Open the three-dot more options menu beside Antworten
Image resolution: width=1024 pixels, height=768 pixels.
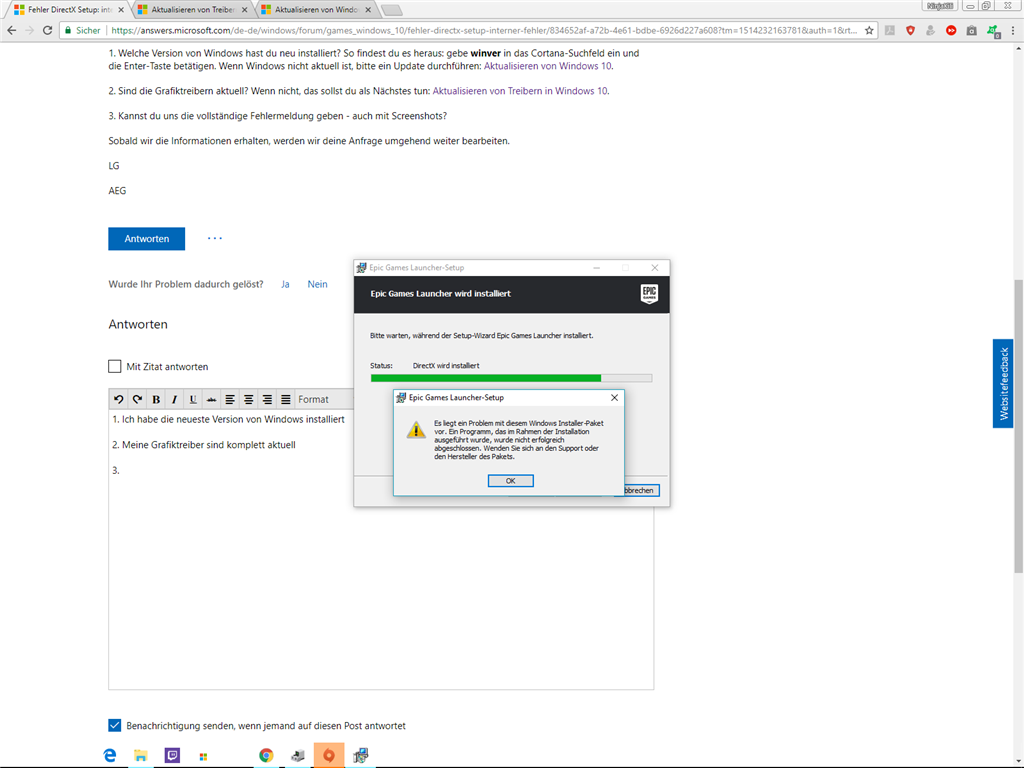click(x=215, y=238)
